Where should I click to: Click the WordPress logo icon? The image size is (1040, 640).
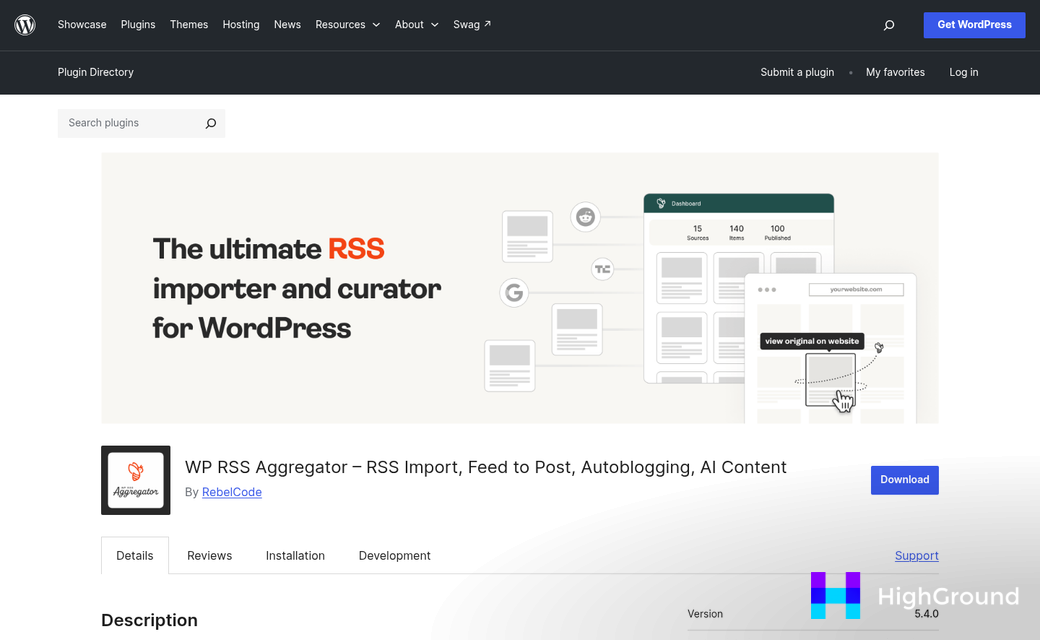[x=25, y=25]
